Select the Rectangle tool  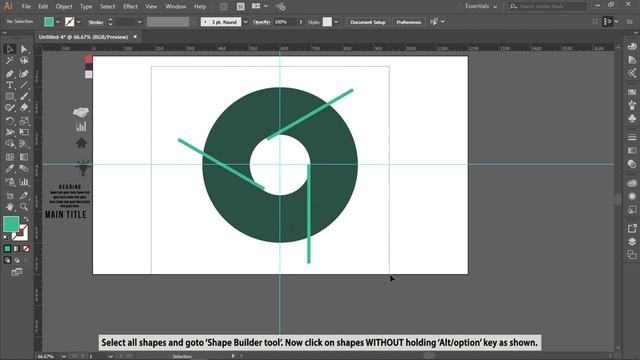pyautogui.click(x=10, y=96)
